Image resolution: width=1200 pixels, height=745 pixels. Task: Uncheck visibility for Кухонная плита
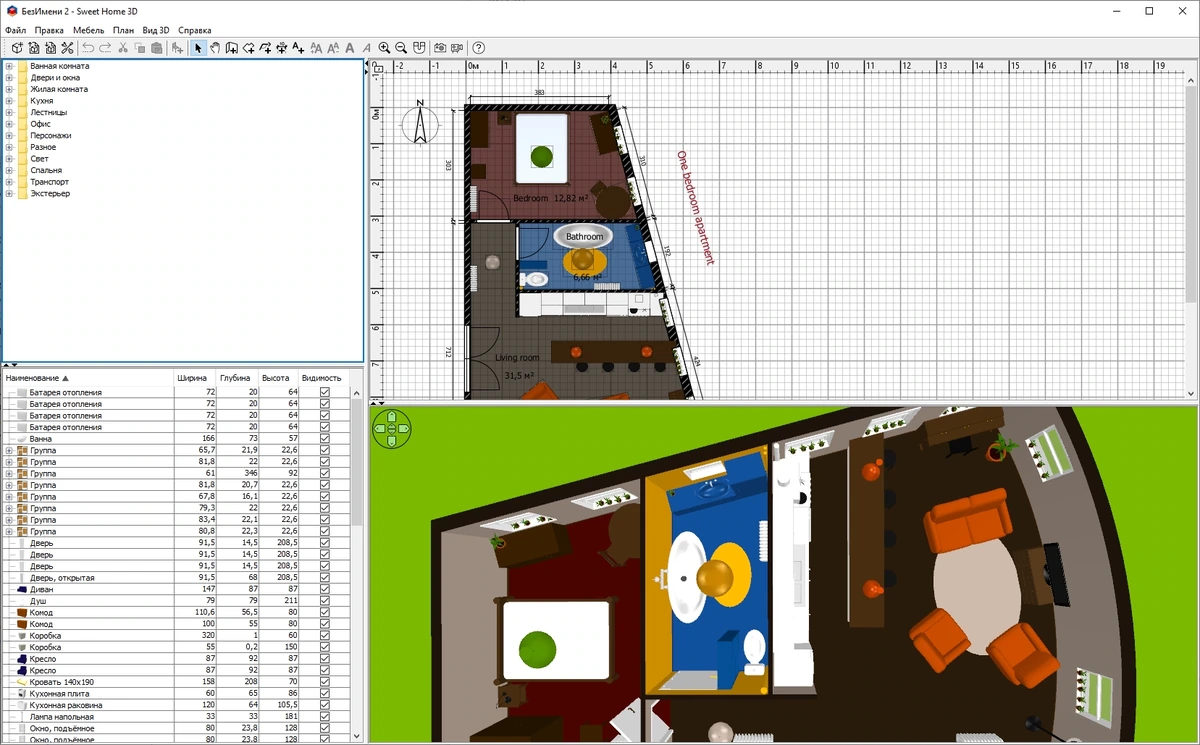click(x=325, y=693)
